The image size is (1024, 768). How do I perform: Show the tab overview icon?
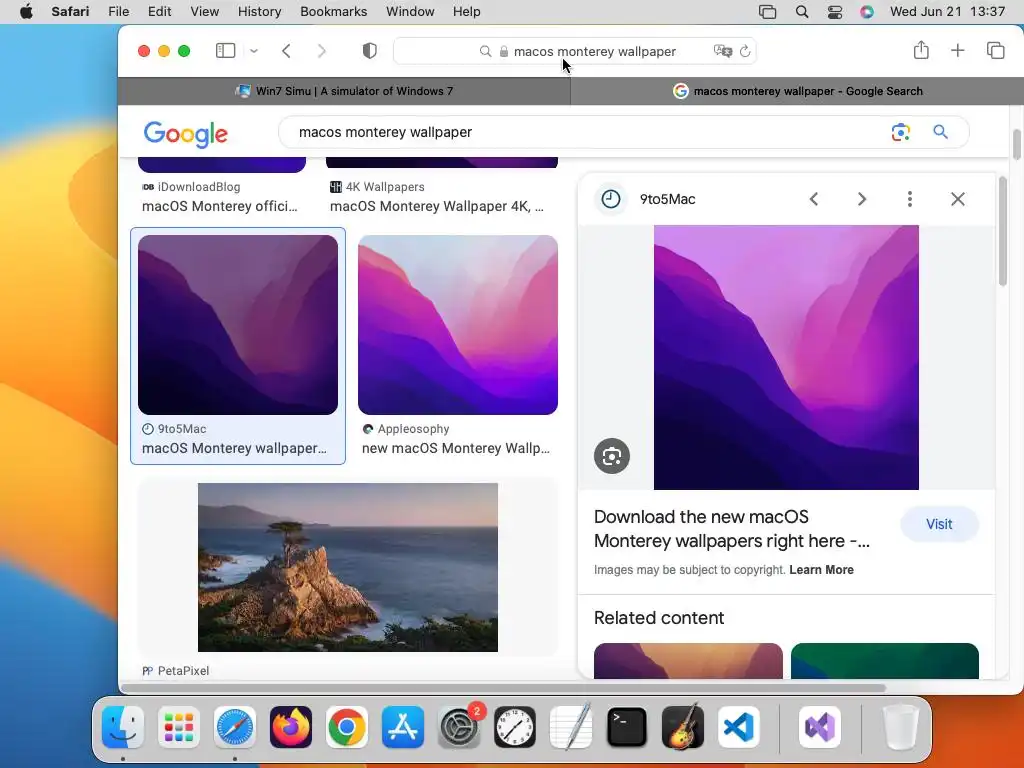pyautogui.click(x=995, y=50)
